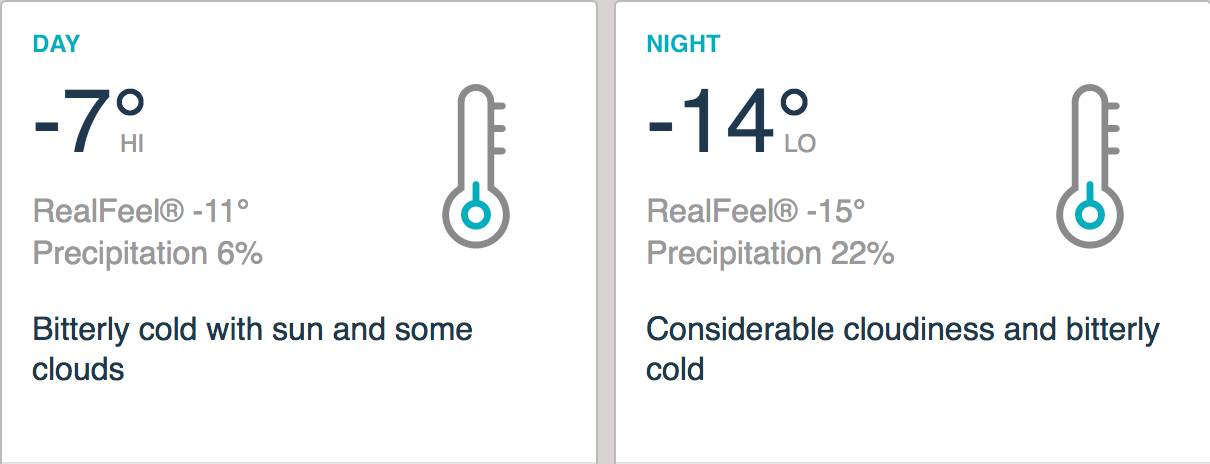The height and width of the screenshot is (464, 1210).
Task: Click the Day card thermometer icon
Action: coord(476,166)
